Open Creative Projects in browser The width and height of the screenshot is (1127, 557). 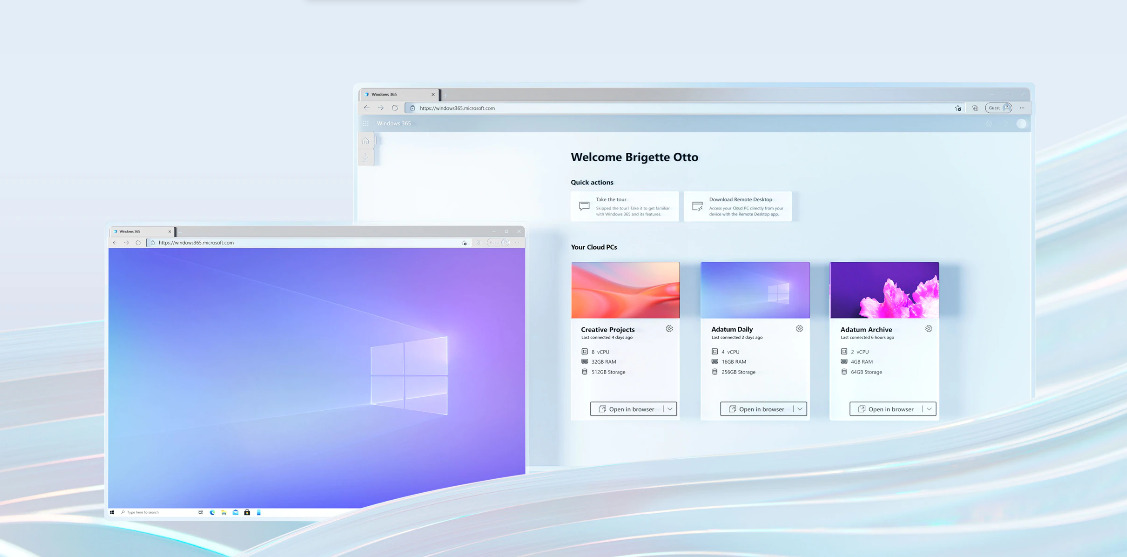[x=626, y=409]
